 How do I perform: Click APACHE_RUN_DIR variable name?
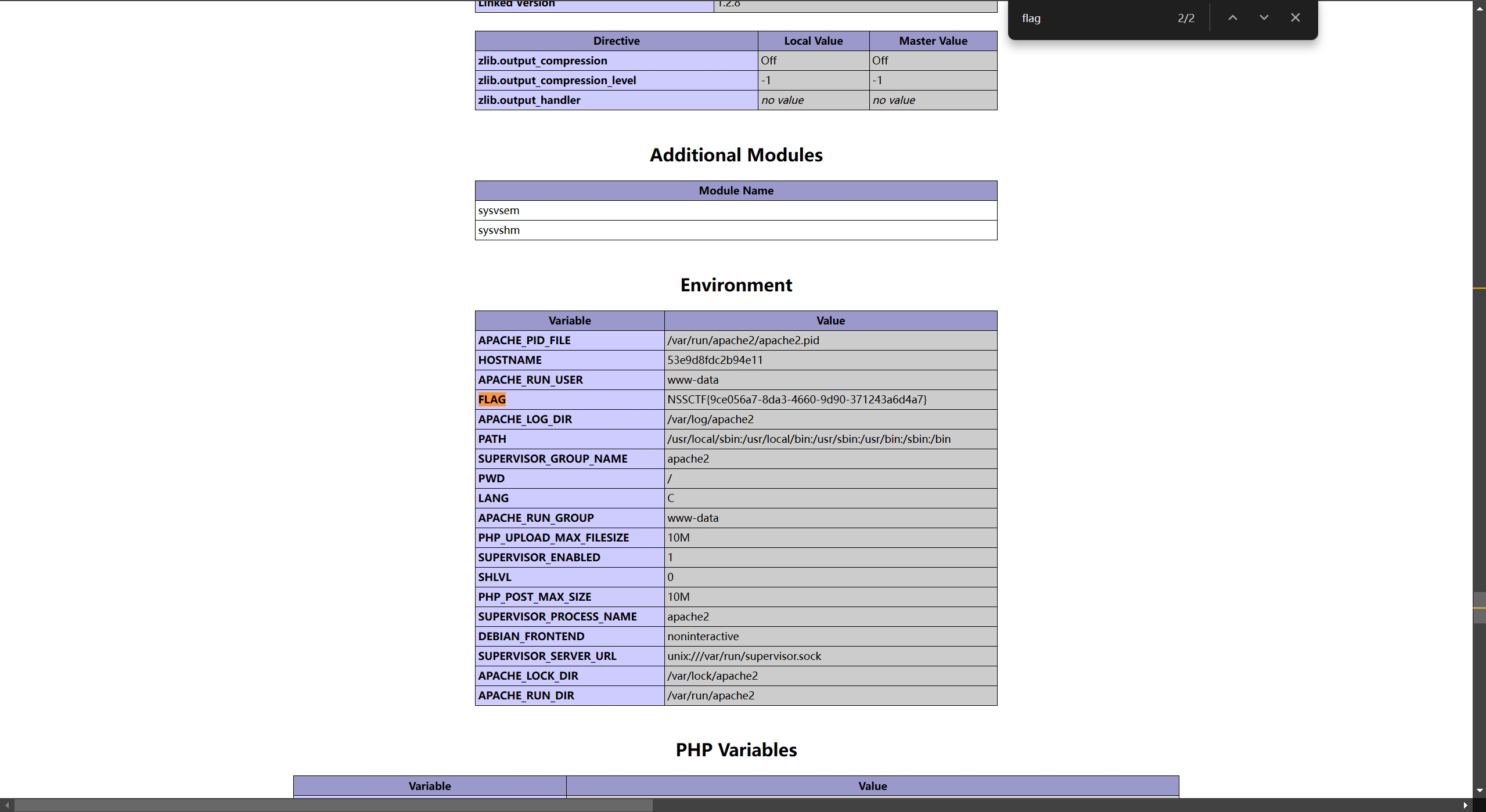point(526,695)
